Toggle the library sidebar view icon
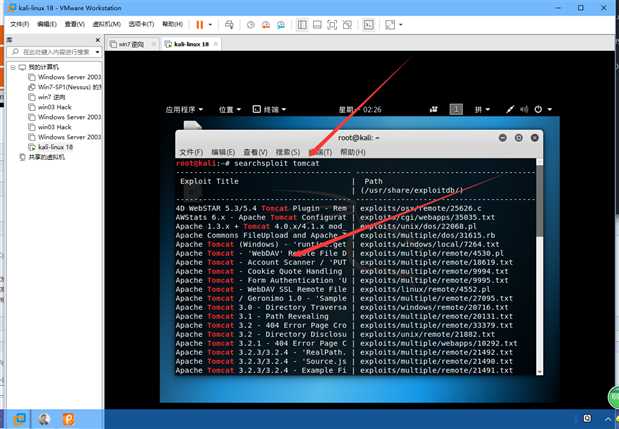This screenshot has height=429, width=619. [x=302, y=25]
